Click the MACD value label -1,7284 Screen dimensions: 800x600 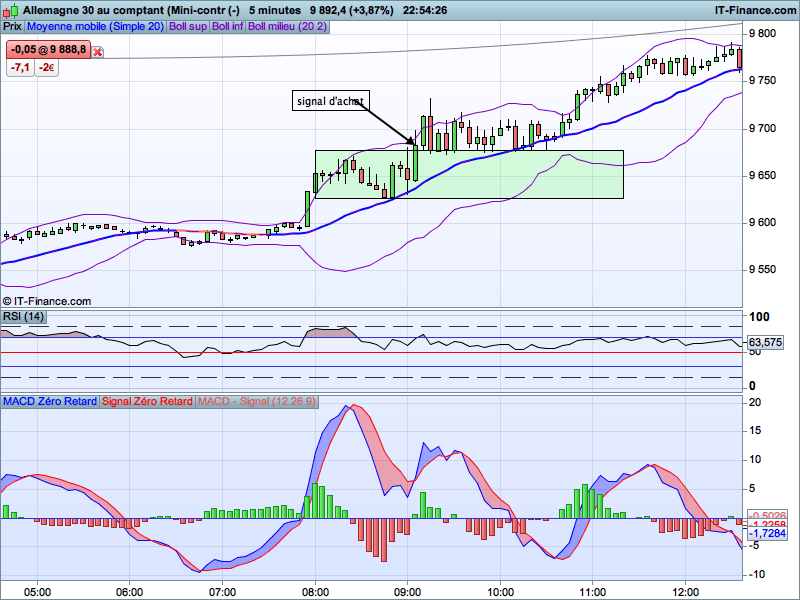point(769,534)
